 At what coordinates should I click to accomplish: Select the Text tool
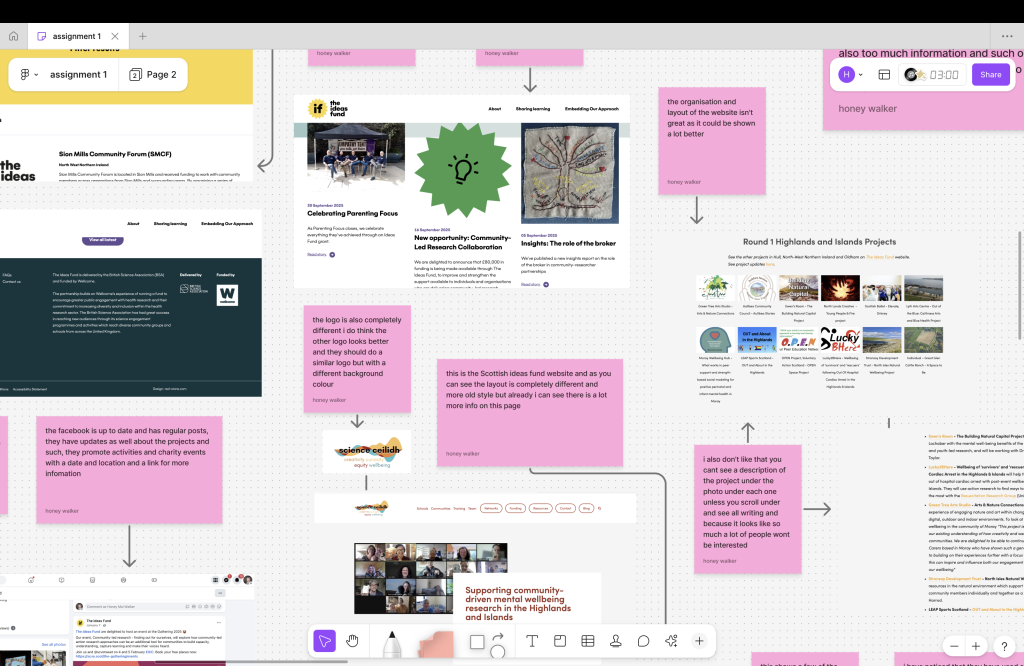coord(532,641)
